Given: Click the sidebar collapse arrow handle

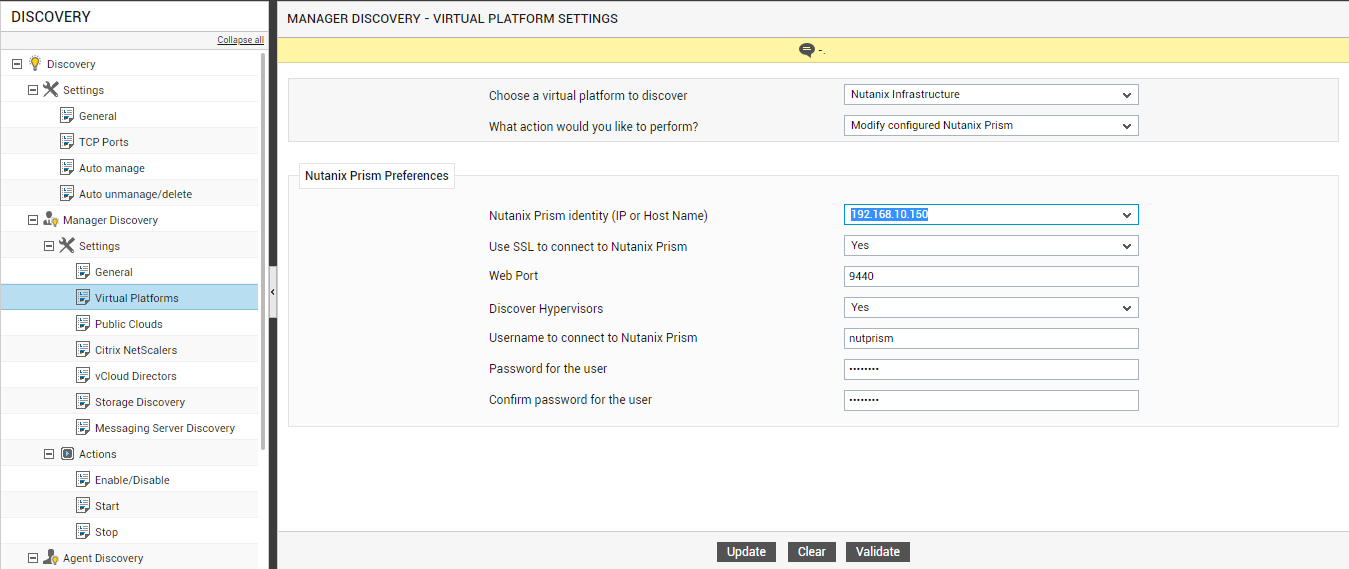Looking at the screenshot, I should (273, 291).
